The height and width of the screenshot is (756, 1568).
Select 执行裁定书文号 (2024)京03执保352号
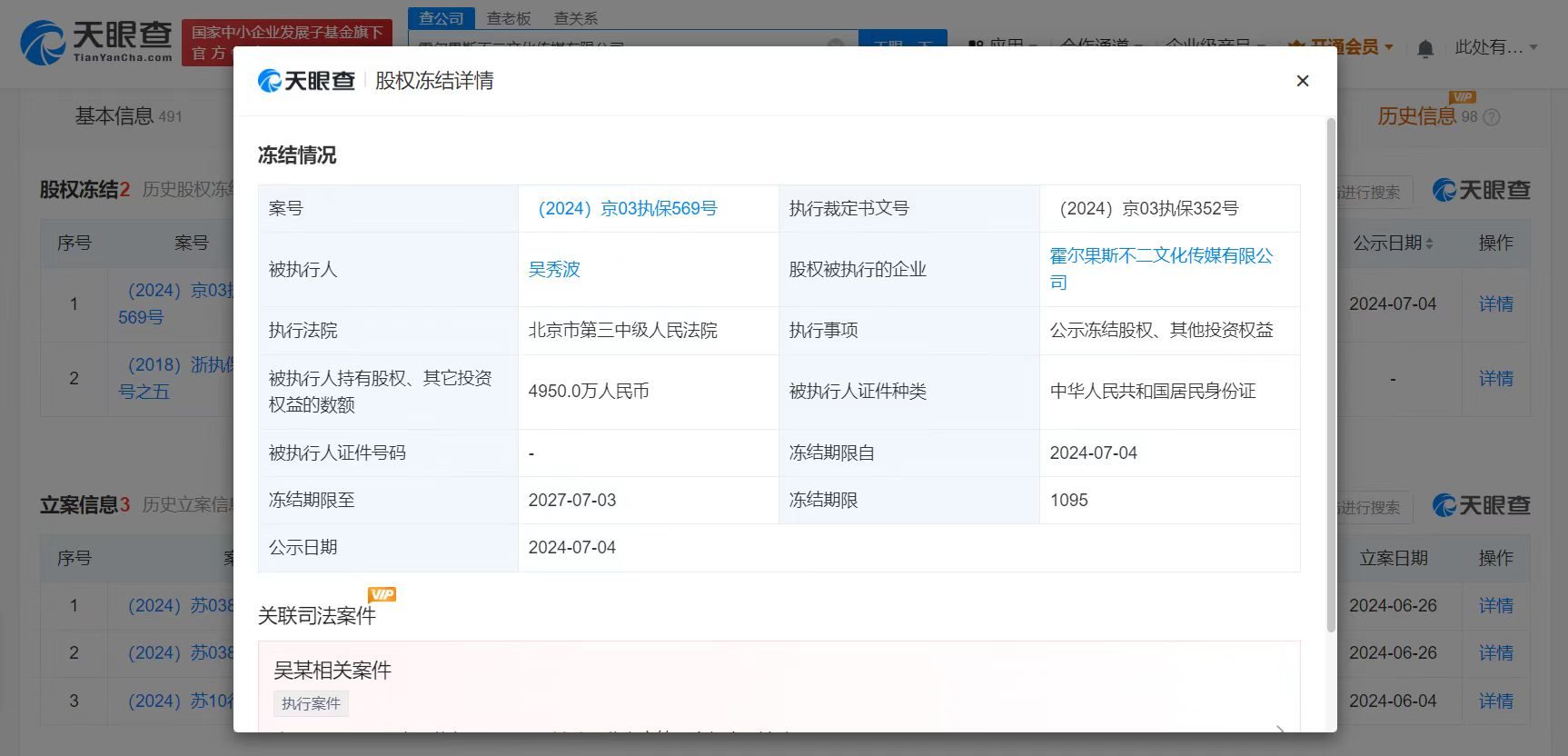[x=1149, y=209]
